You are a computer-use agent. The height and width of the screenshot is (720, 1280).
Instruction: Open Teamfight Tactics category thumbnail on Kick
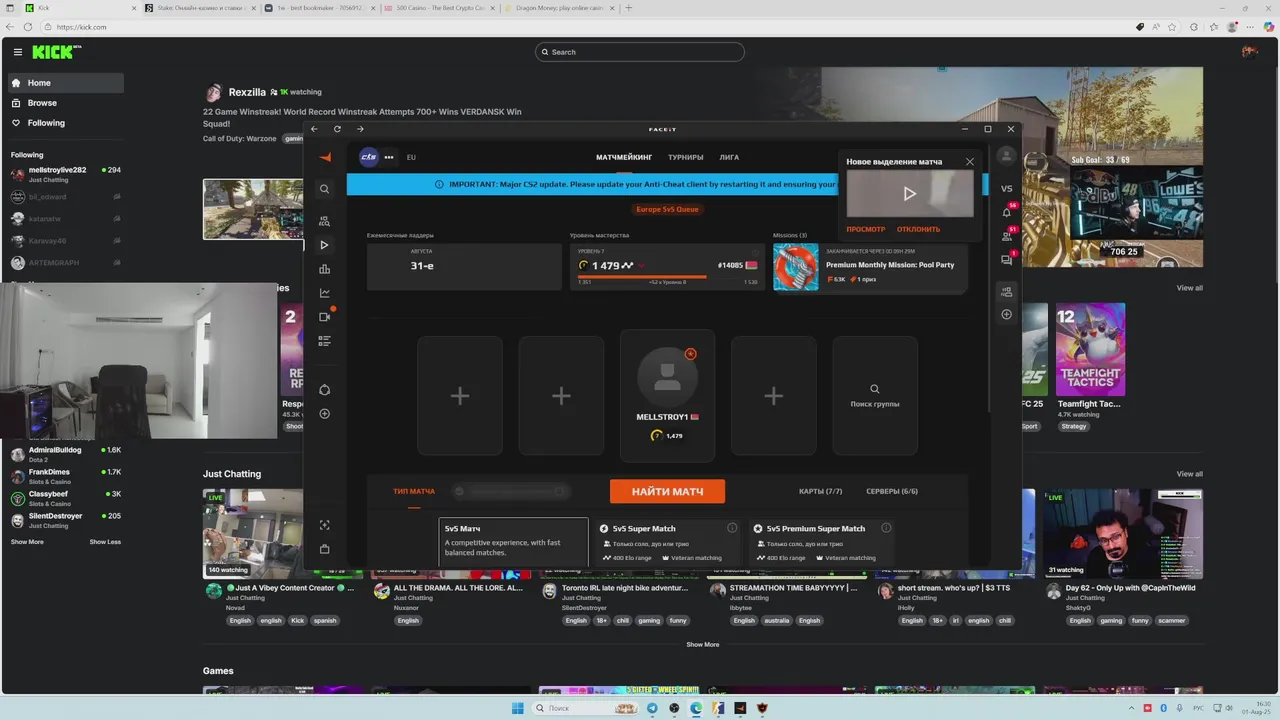(1090, 350)
